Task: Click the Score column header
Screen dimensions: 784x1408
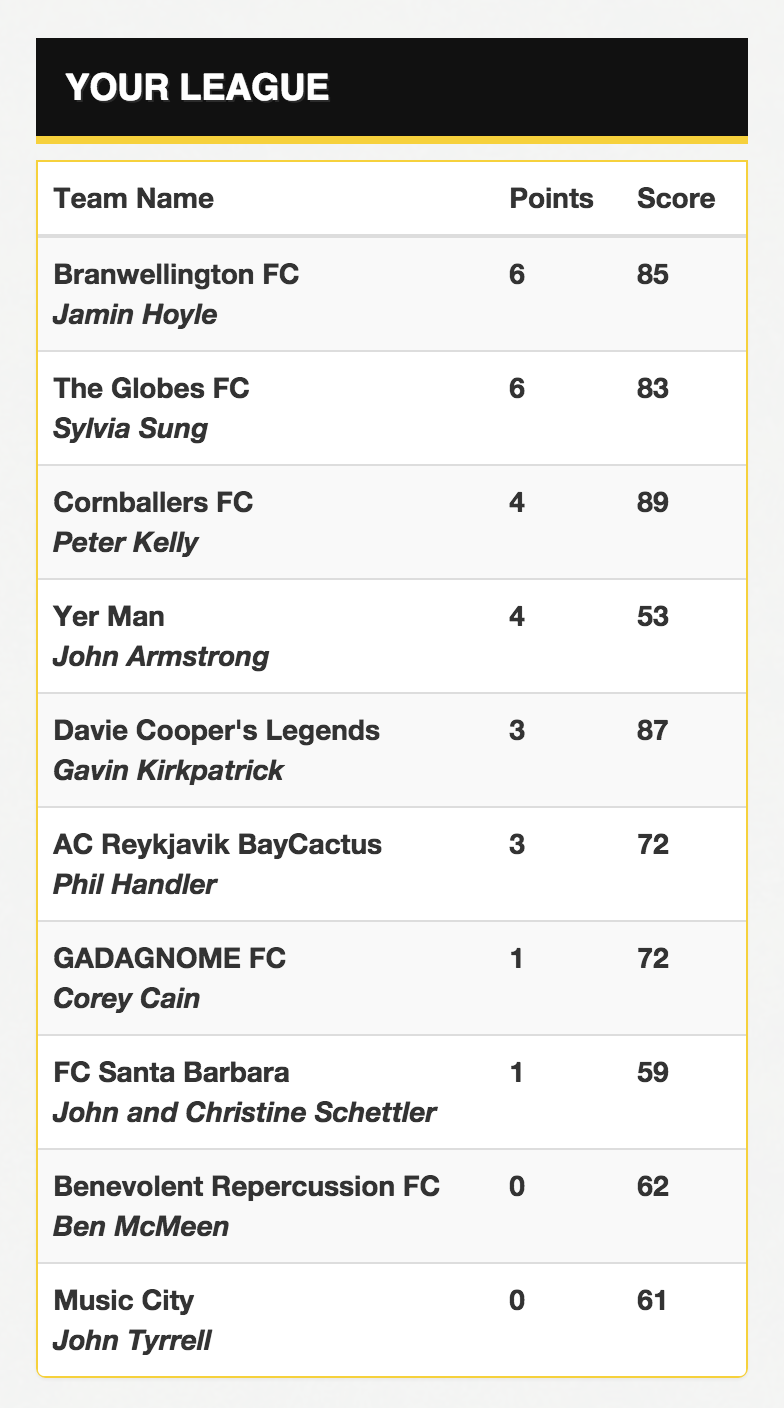Action: pos(676,198)
